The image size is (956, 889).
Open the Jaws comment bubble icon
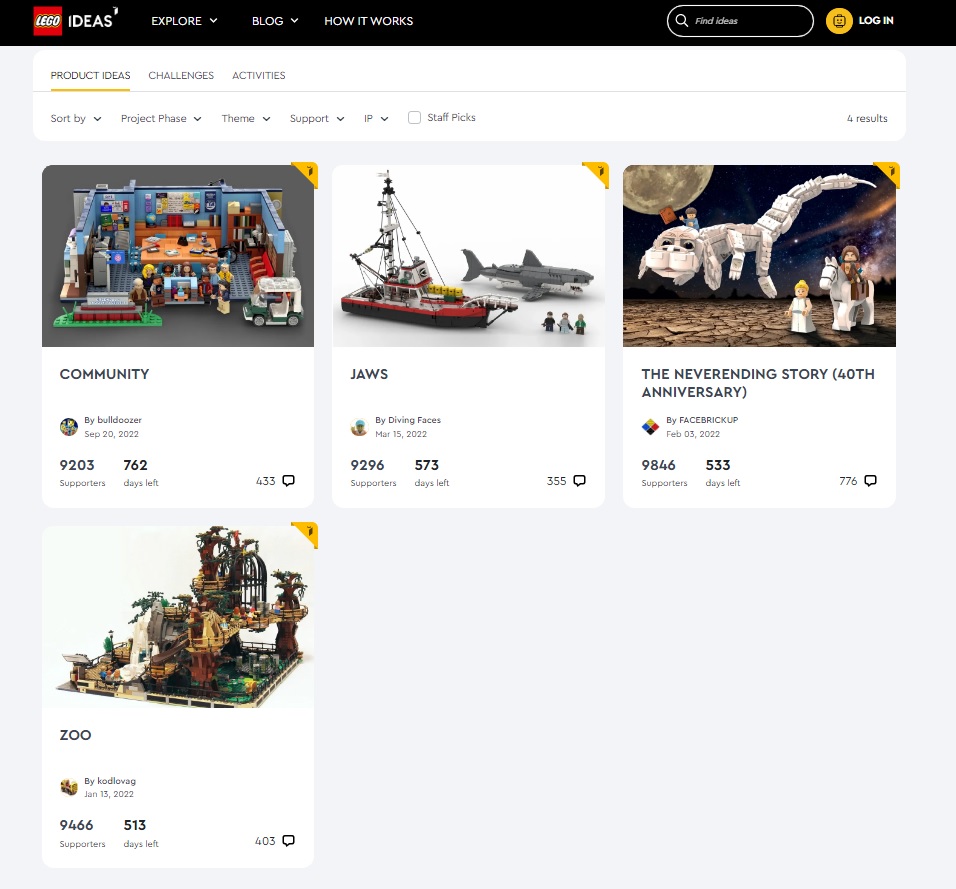pos(579,480)
